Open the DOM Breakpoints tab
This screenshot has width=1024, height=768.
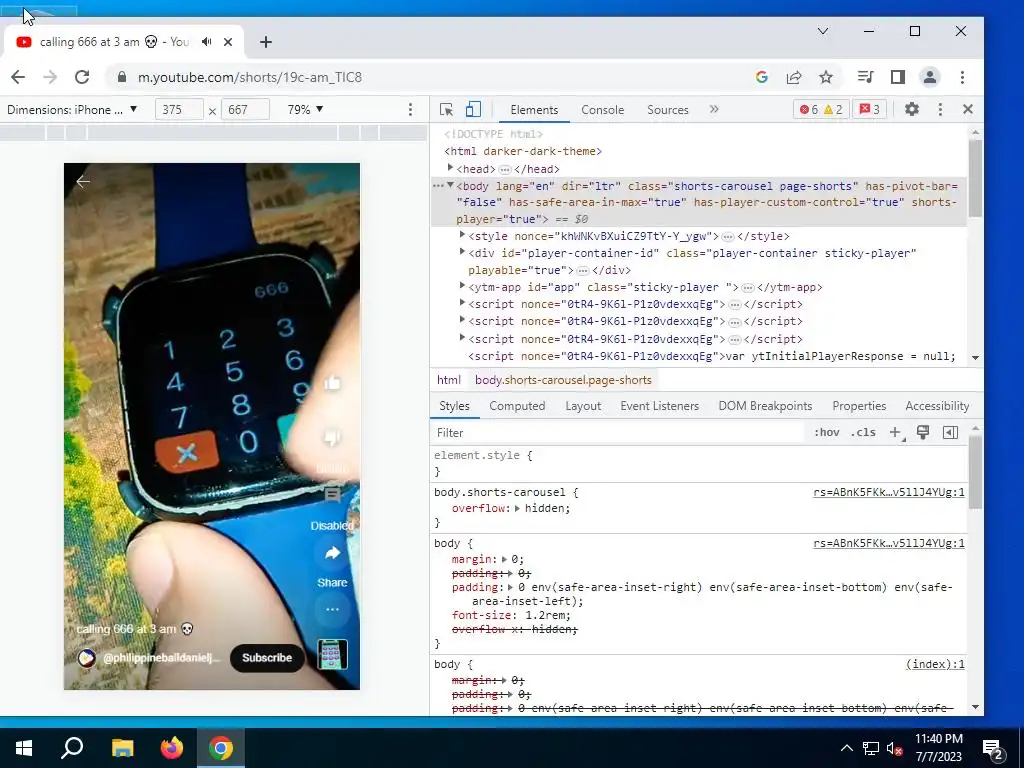point(765,406)
